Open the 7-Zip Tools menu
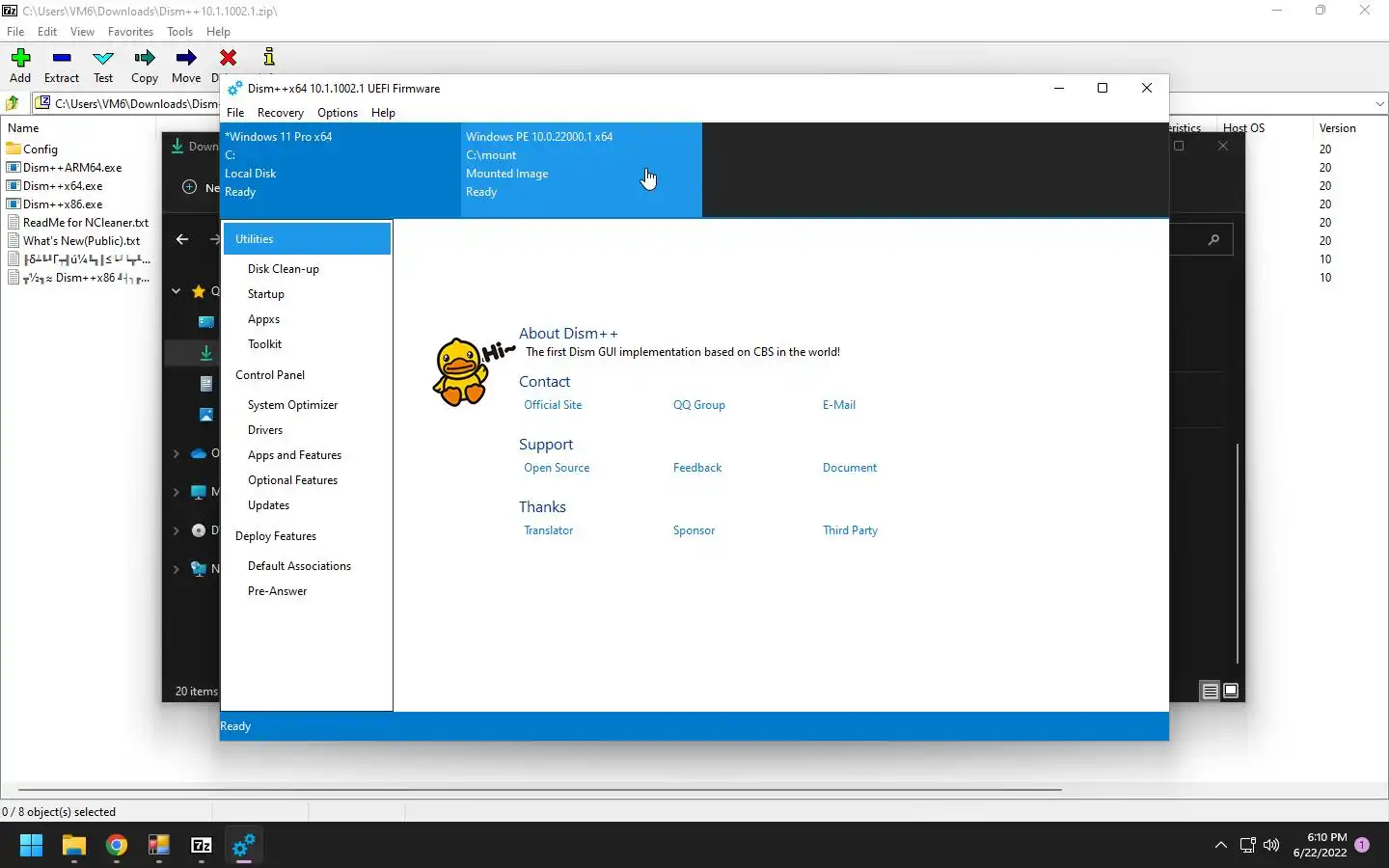 click(x=179, y=32)
